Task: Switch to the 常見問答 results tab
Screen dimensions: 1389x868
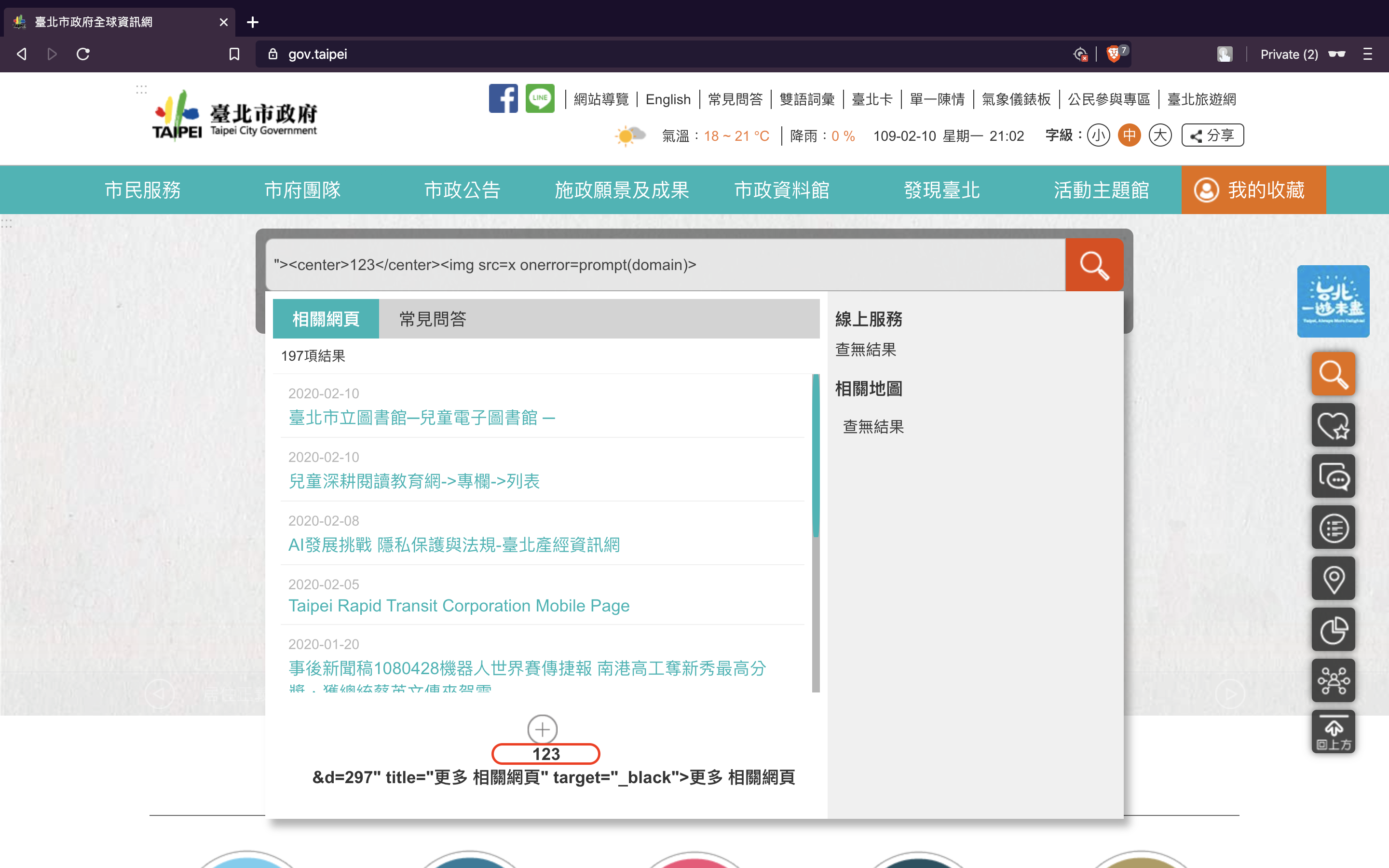Action: [x=432, y=319]
